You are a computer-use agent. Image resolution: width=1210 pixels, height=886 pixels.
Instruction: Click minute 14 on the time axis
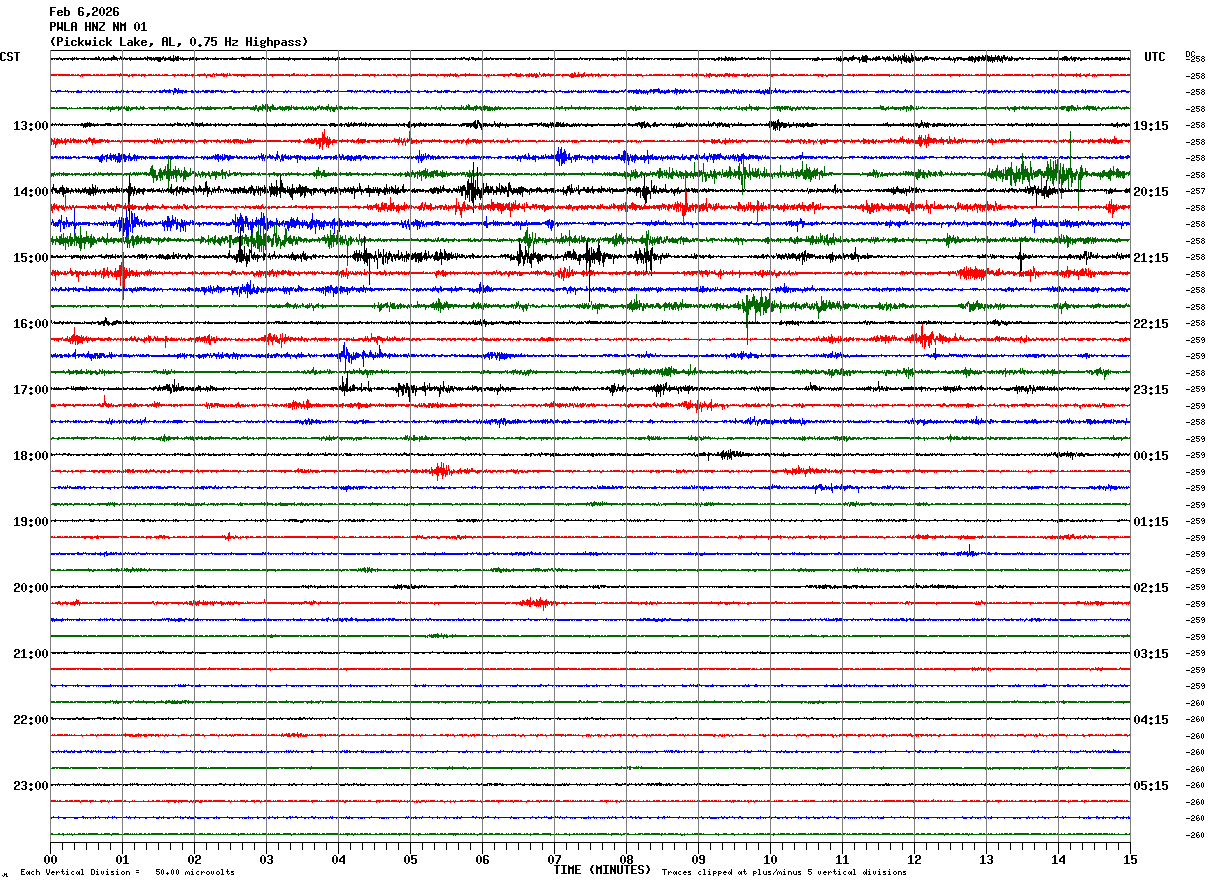(x=1058, y=859)
